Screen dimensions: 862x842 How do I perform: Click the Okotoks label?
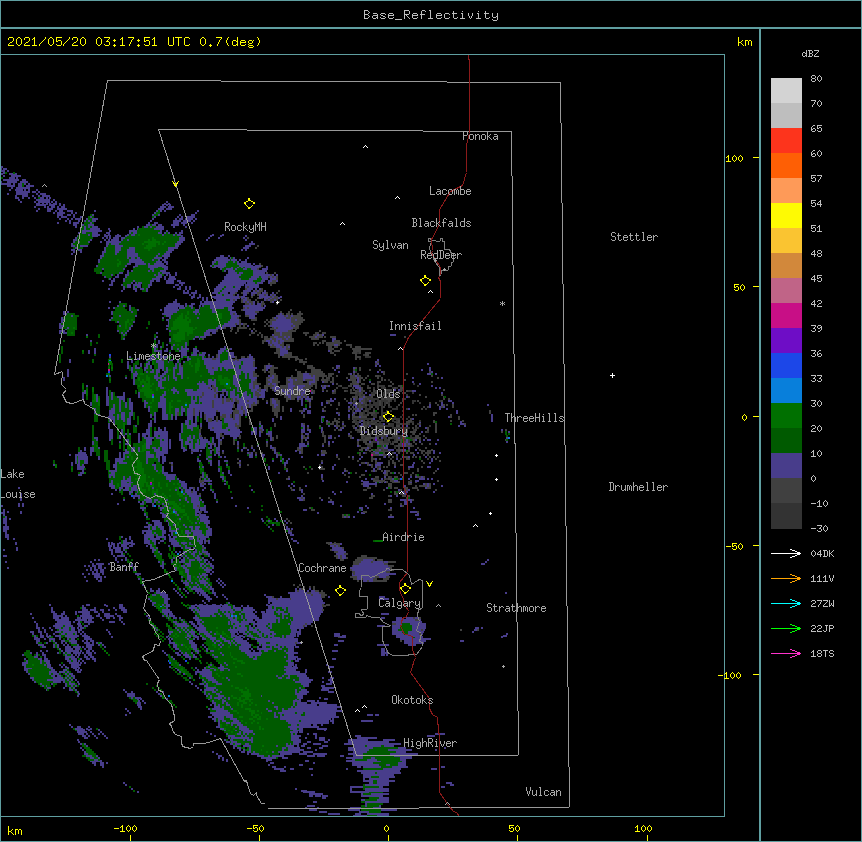tap(412, 700)
